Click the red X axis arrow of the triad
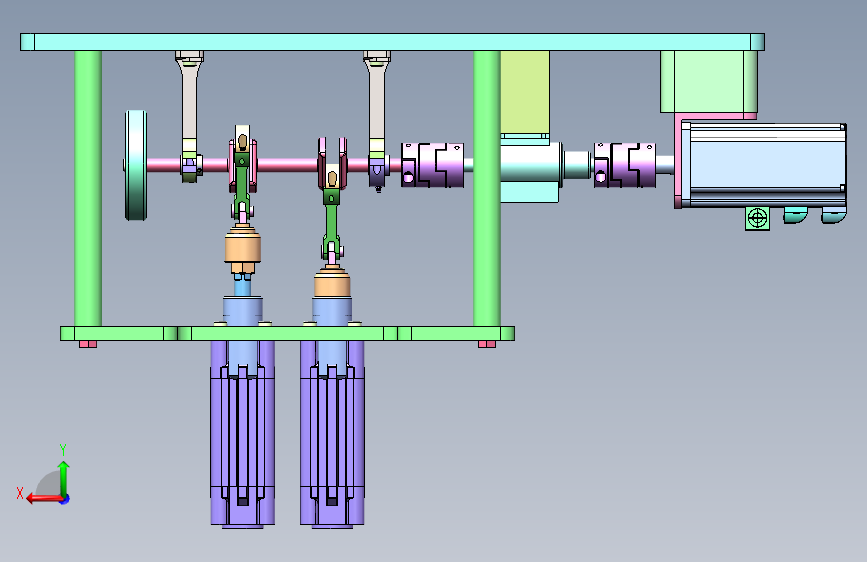 coord(44,498)
